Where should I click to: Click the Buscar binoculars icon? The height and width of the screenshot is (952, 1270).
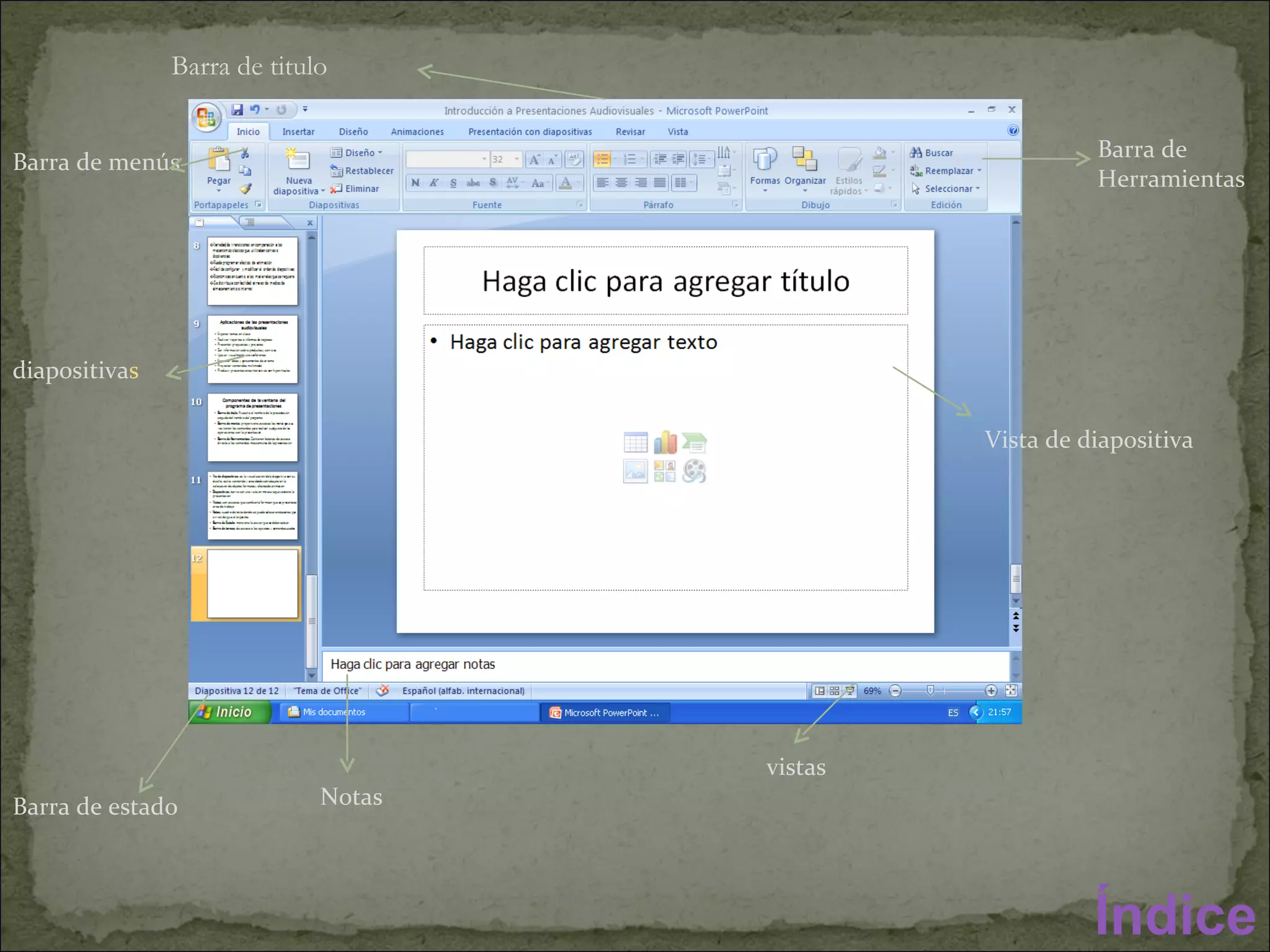(916, 152)
